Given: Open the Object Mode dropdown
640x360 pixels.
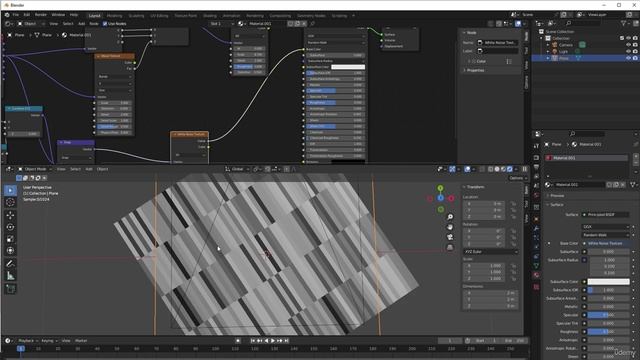Looking at the screenshot, I should [x=35, y=169].
